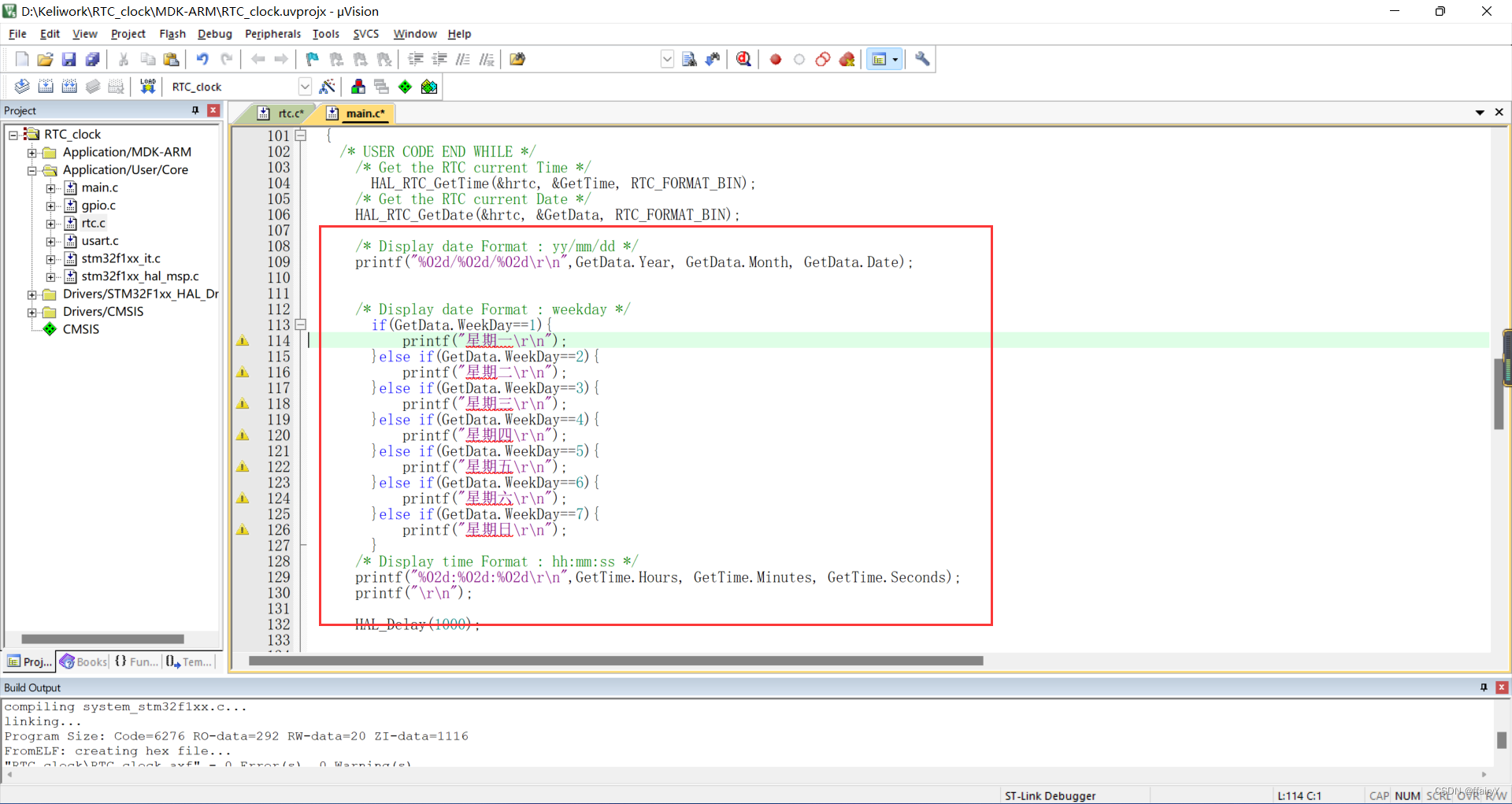1512x804 pixels.
Task: Switch to the Books panel tab
Action: pos(83,661)
